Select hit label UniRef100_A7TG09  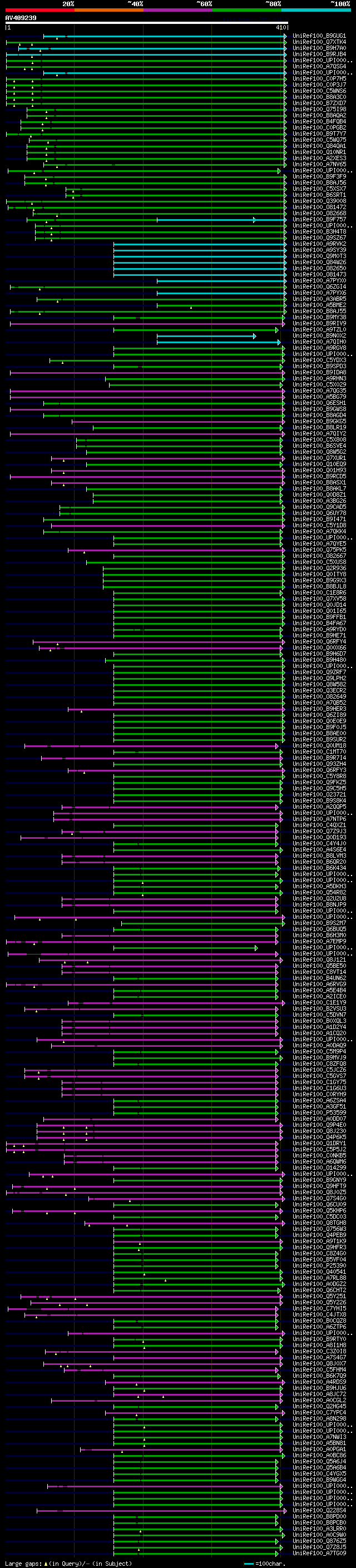tap(319, 1553)
